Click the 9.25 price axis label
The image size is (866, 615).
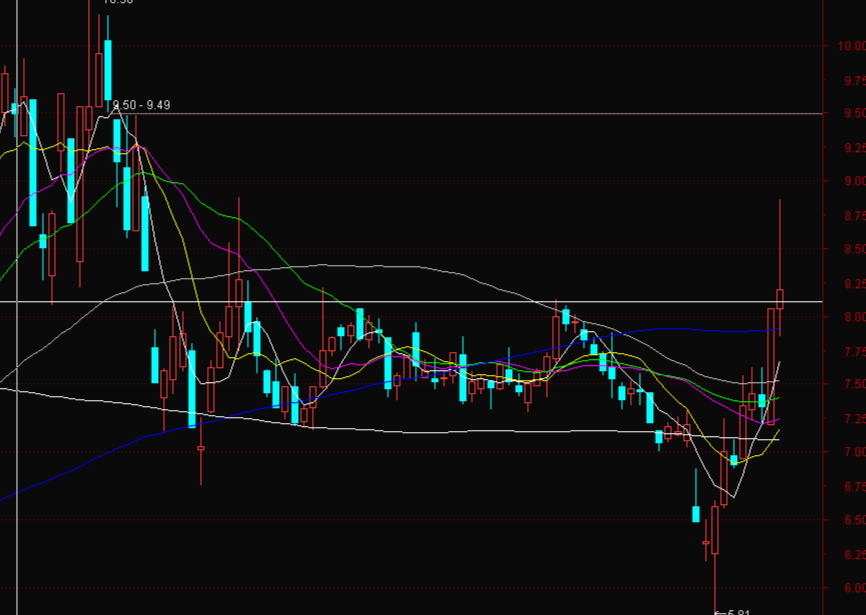click(x=854, y=148)
